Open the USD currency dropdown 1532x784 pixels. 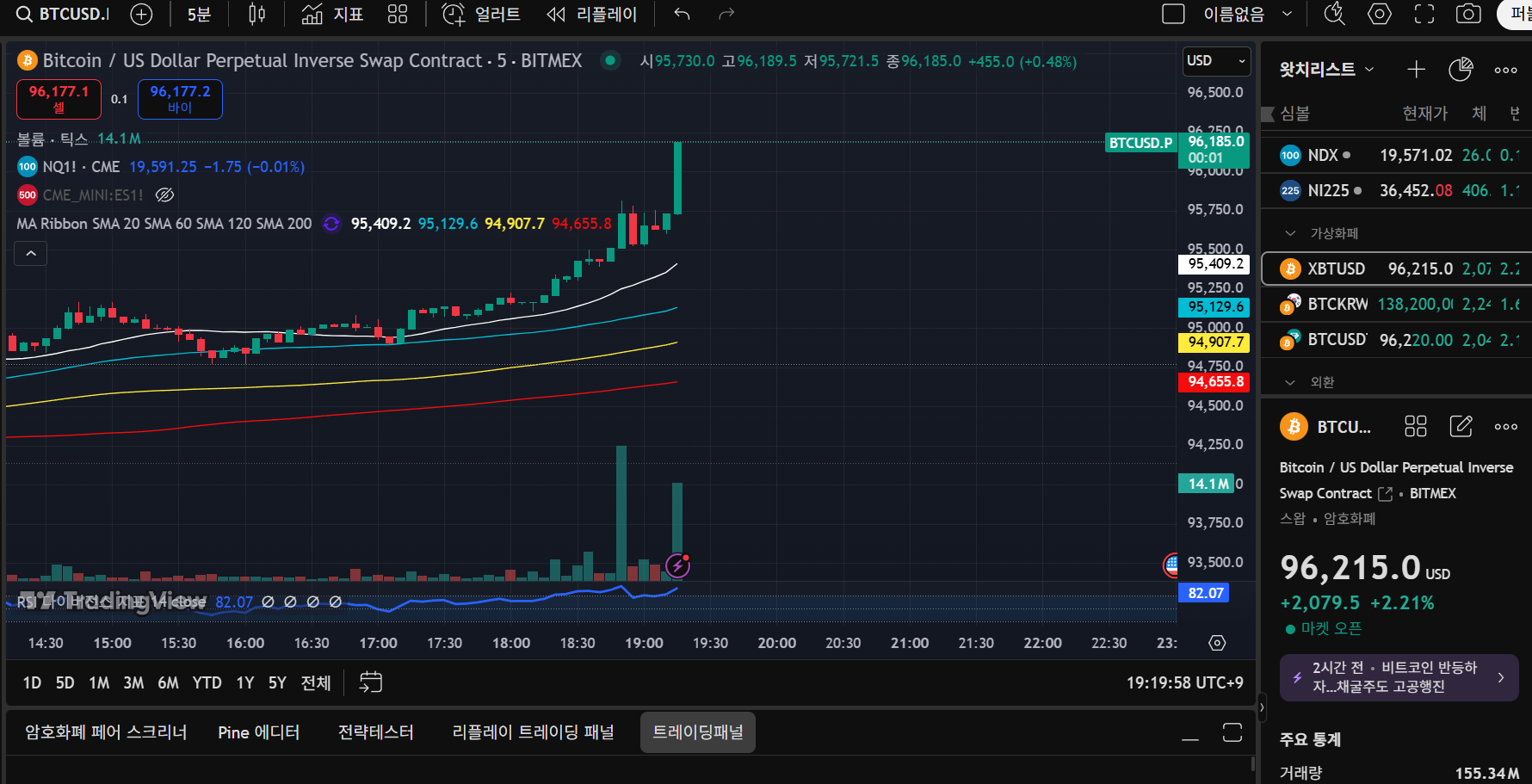click(1216, 61)
